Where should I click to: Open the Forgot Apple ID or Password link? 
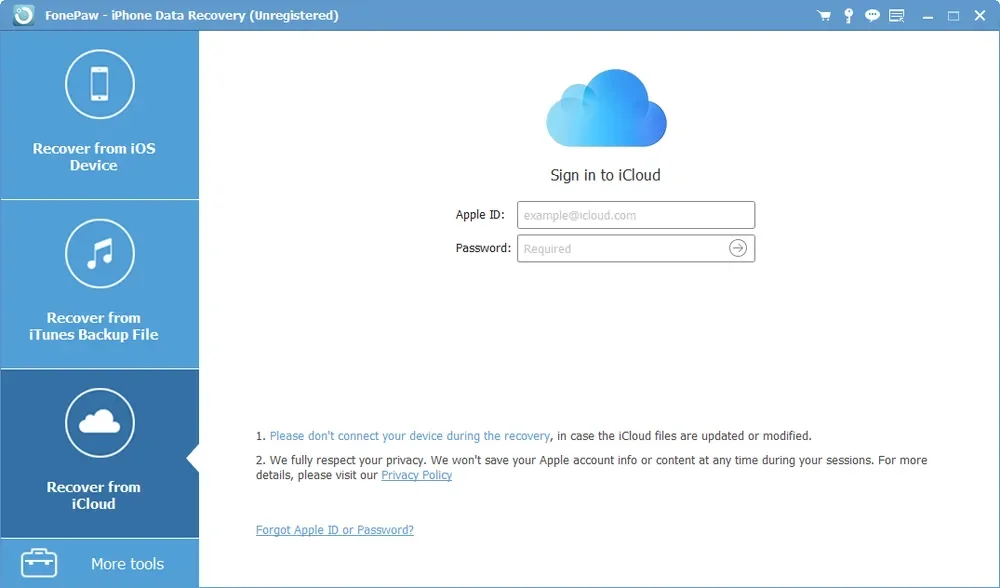334,529
